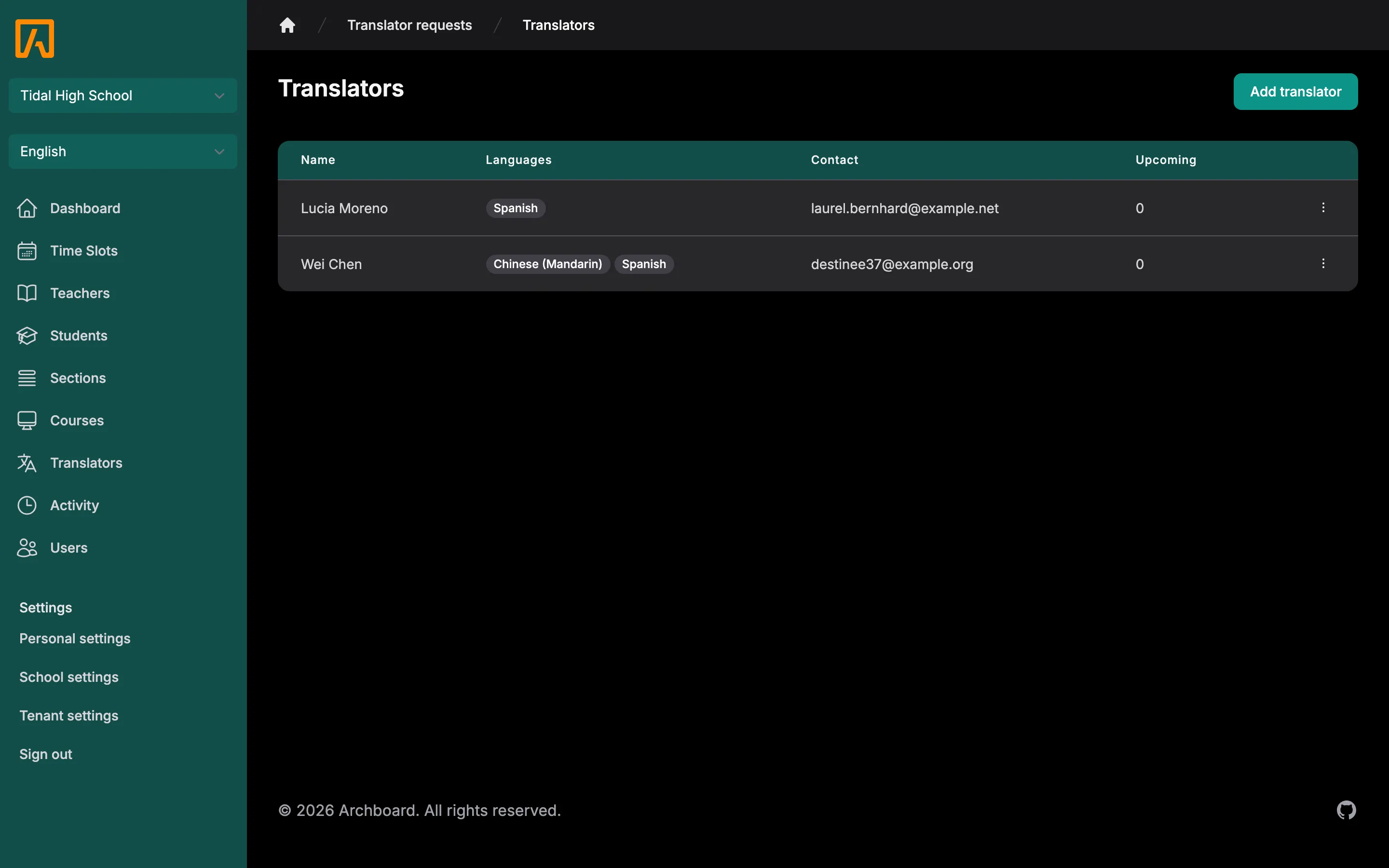Click Wei Chen's Spanish language badge

tap(644, 264)
